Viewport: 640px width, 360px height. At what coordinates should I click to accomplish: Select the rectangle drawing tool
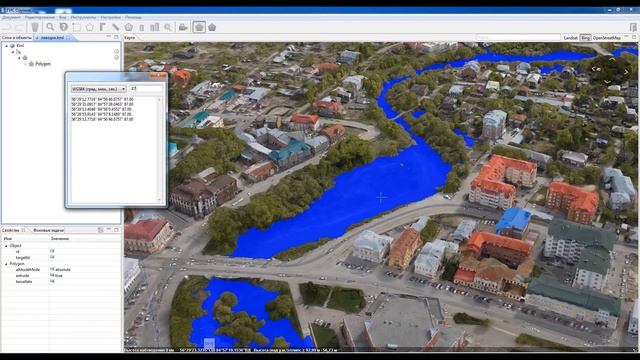[x=76, y=27]
